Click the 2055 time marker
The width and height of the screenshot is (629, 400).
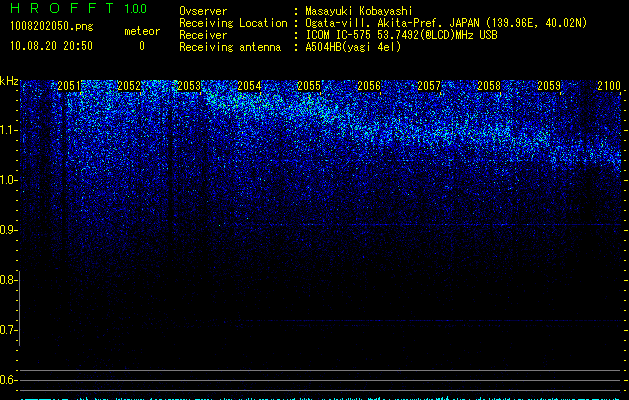[309, 85]
